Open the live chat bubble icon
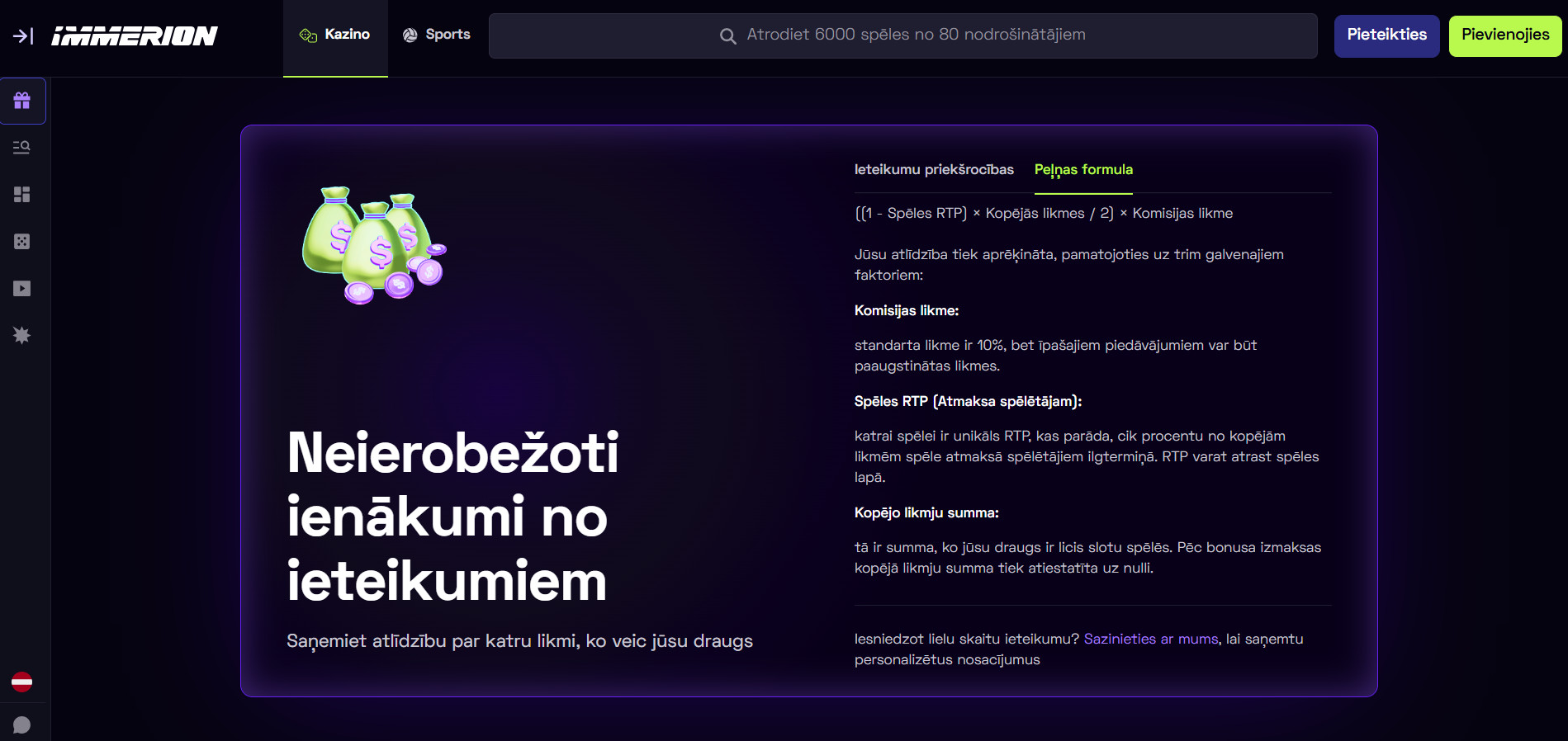Screen dimensions: 1568x741 point(22,724)
